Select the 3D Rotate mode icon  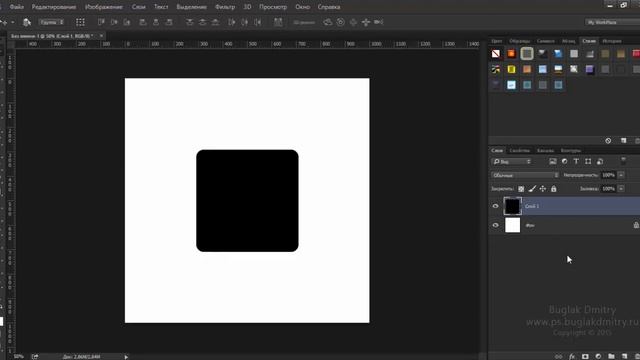[328, 22]
